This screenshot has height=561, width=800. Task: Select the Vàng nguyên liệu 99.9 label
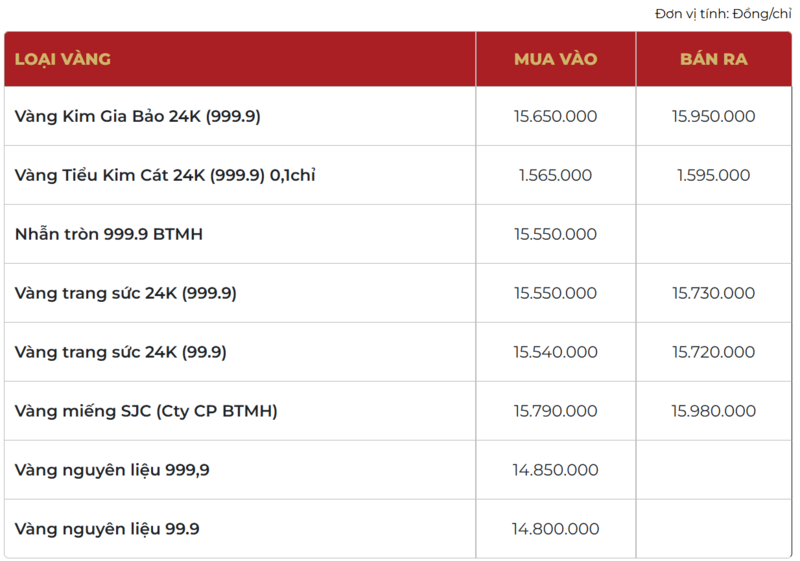[x=107, y=529]
